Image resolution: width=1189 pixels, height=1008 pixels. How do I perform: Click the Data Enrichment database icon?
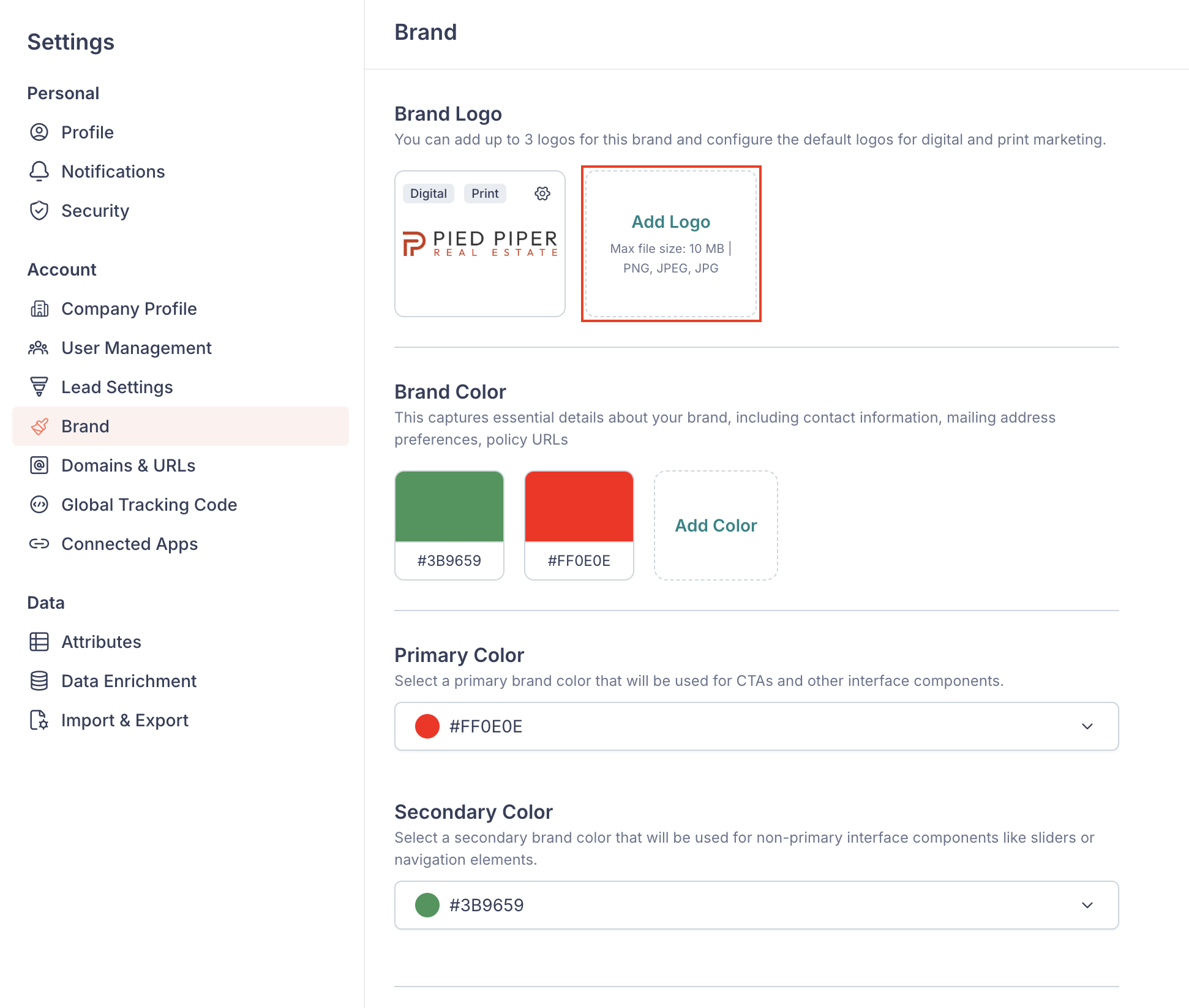tap(39, 681)
